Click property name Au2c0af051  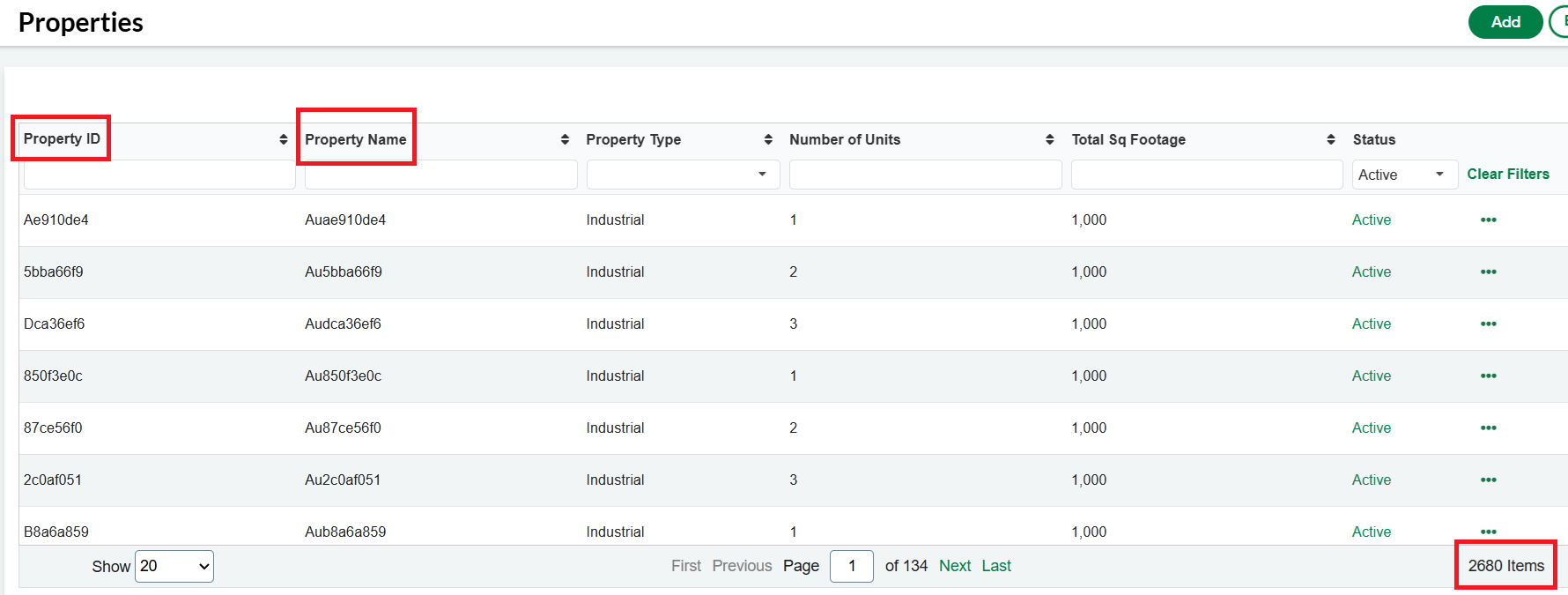[343, 480]
